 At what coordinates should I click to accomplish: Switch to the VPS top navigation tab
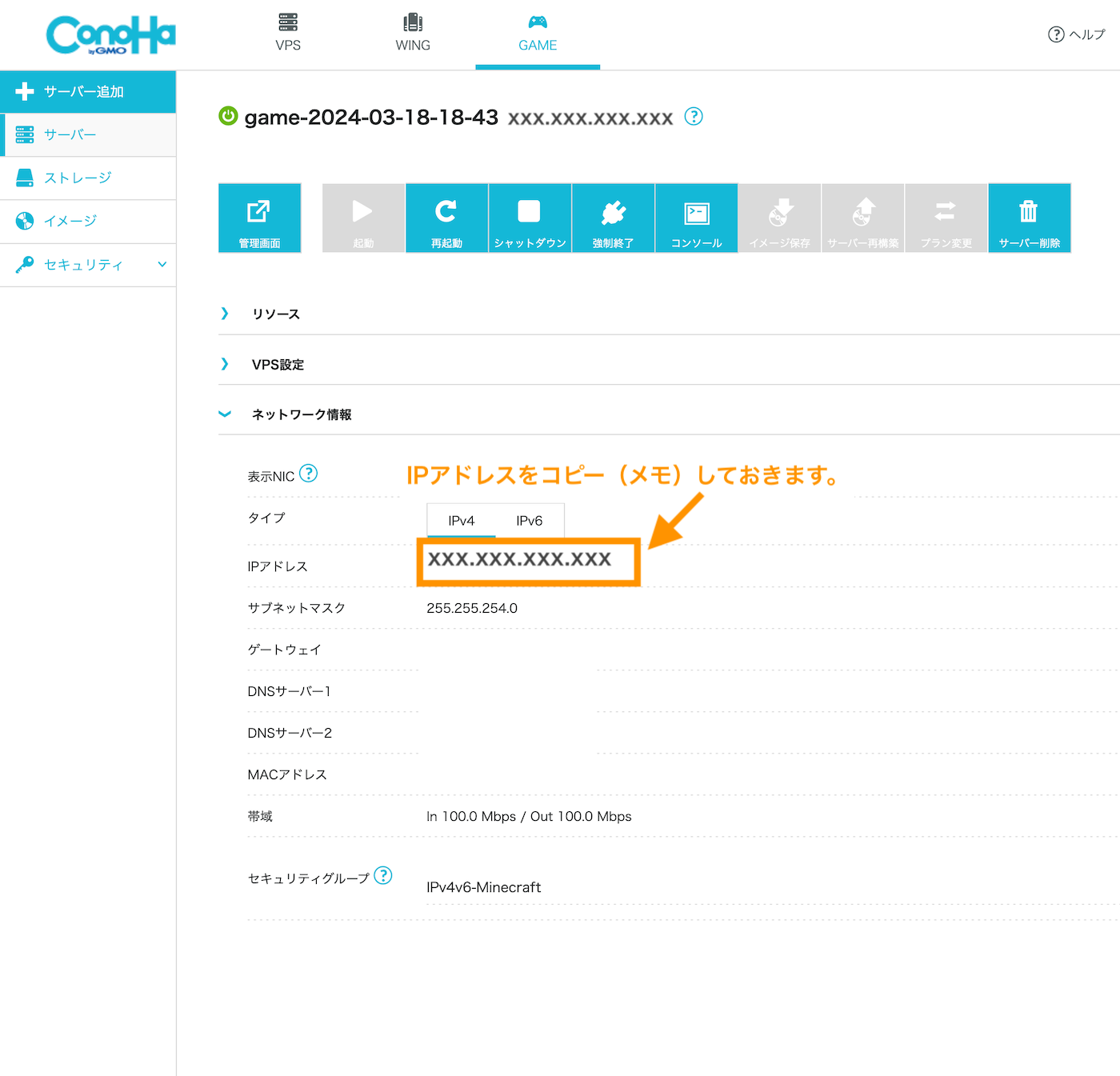[288, 34]
